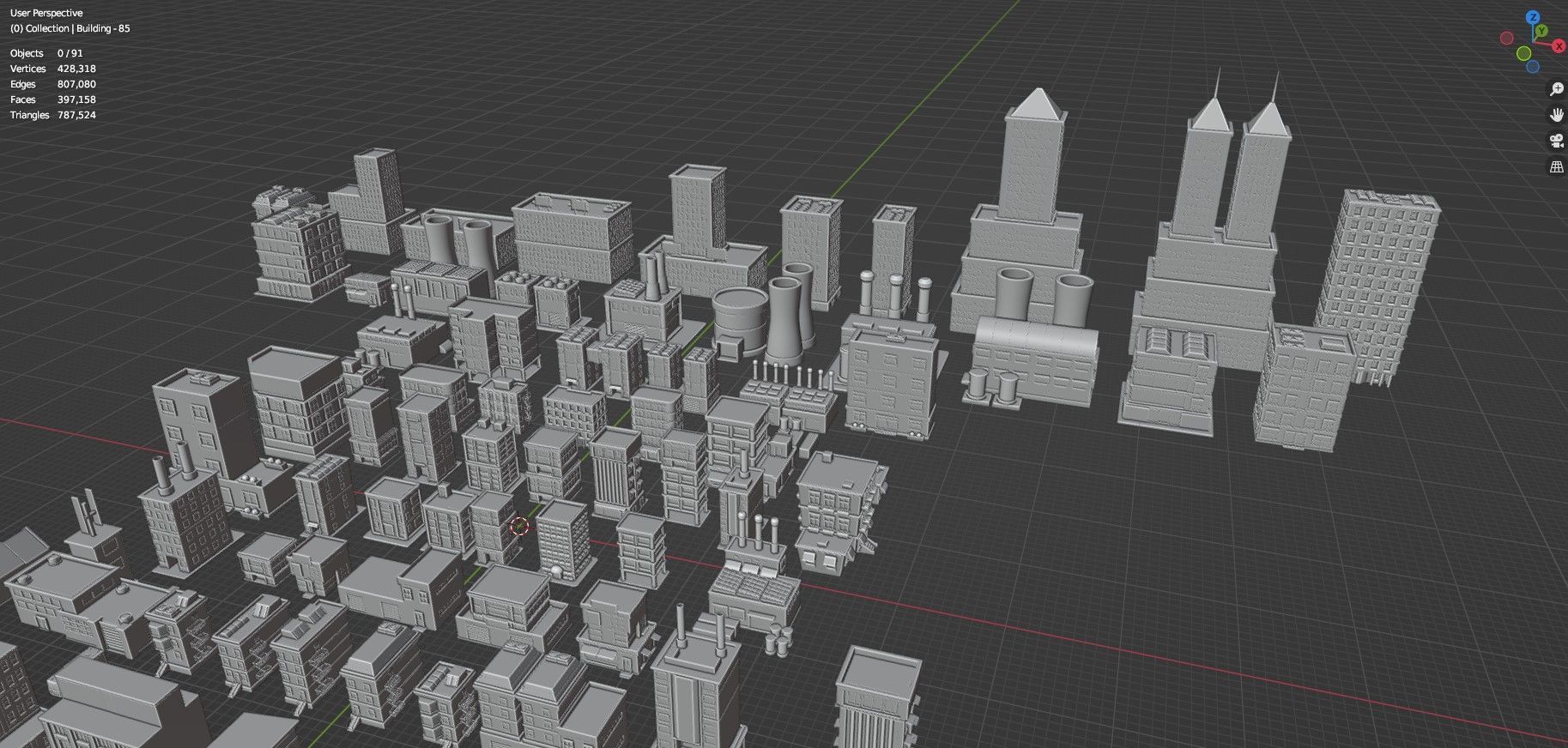Click the pan view hand icon

[1557, 115]
